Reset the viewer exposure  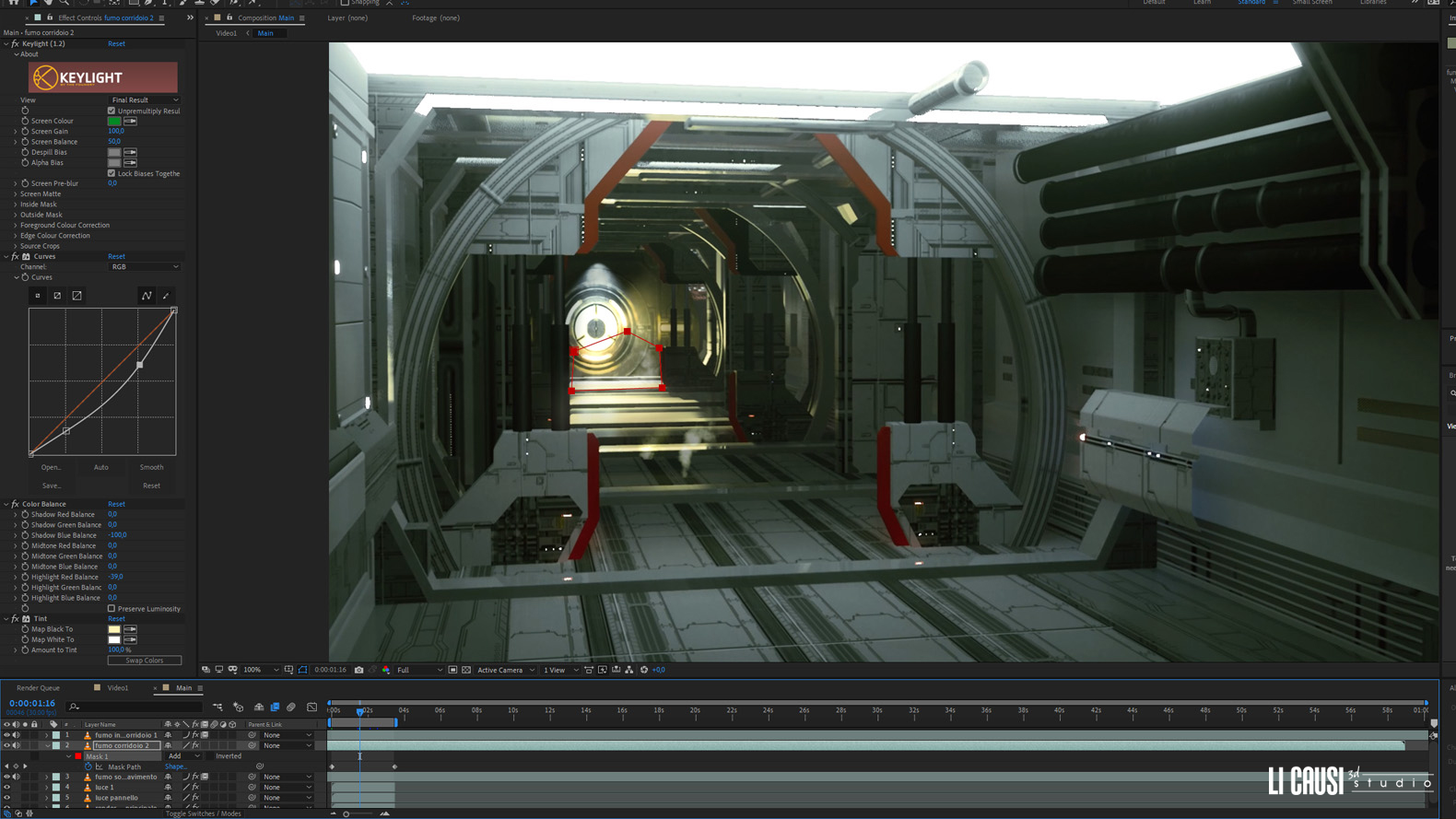click(644, 670)
